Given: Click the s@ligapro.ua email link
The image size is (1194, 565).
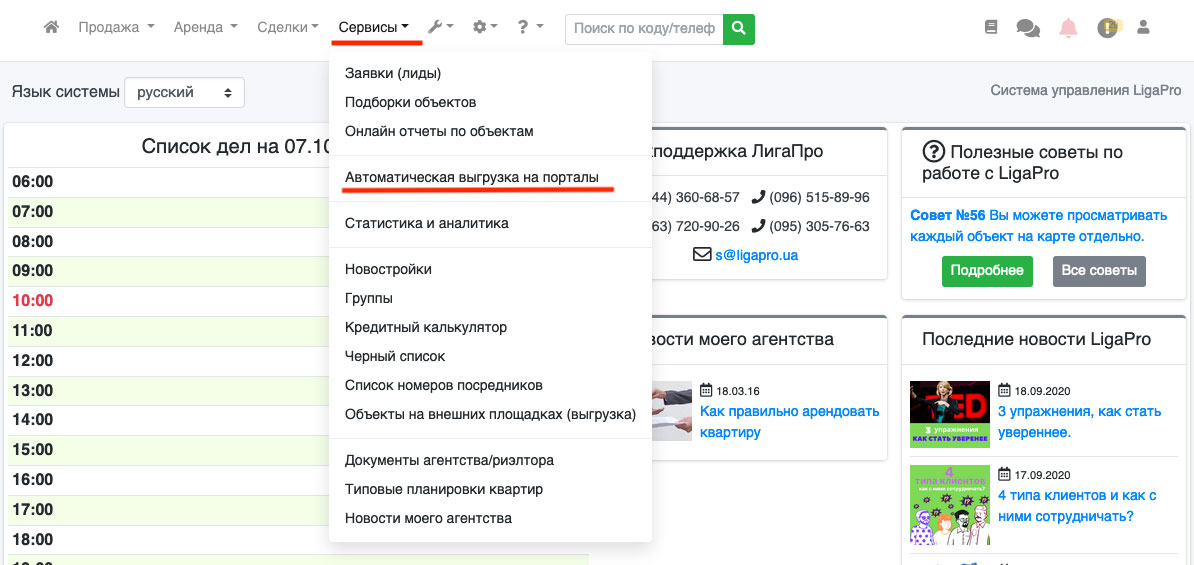Looking at the screenshot, I should coord(756,255).
